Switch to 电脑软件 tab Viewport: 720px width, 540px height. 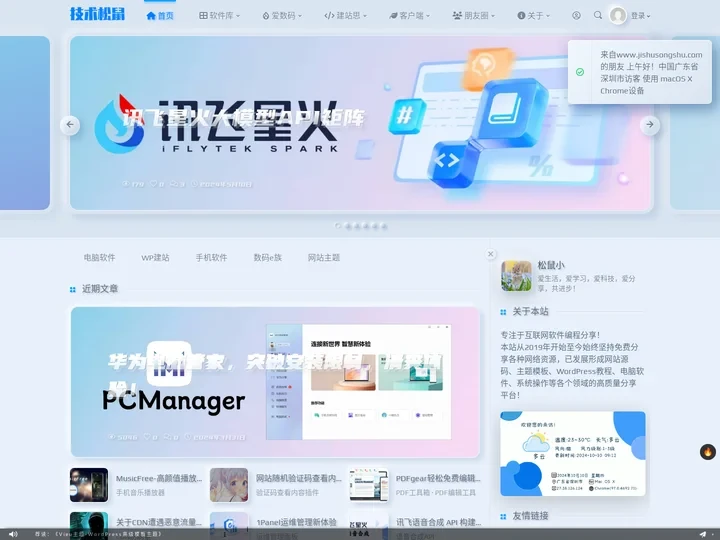[x=99, y=258]
